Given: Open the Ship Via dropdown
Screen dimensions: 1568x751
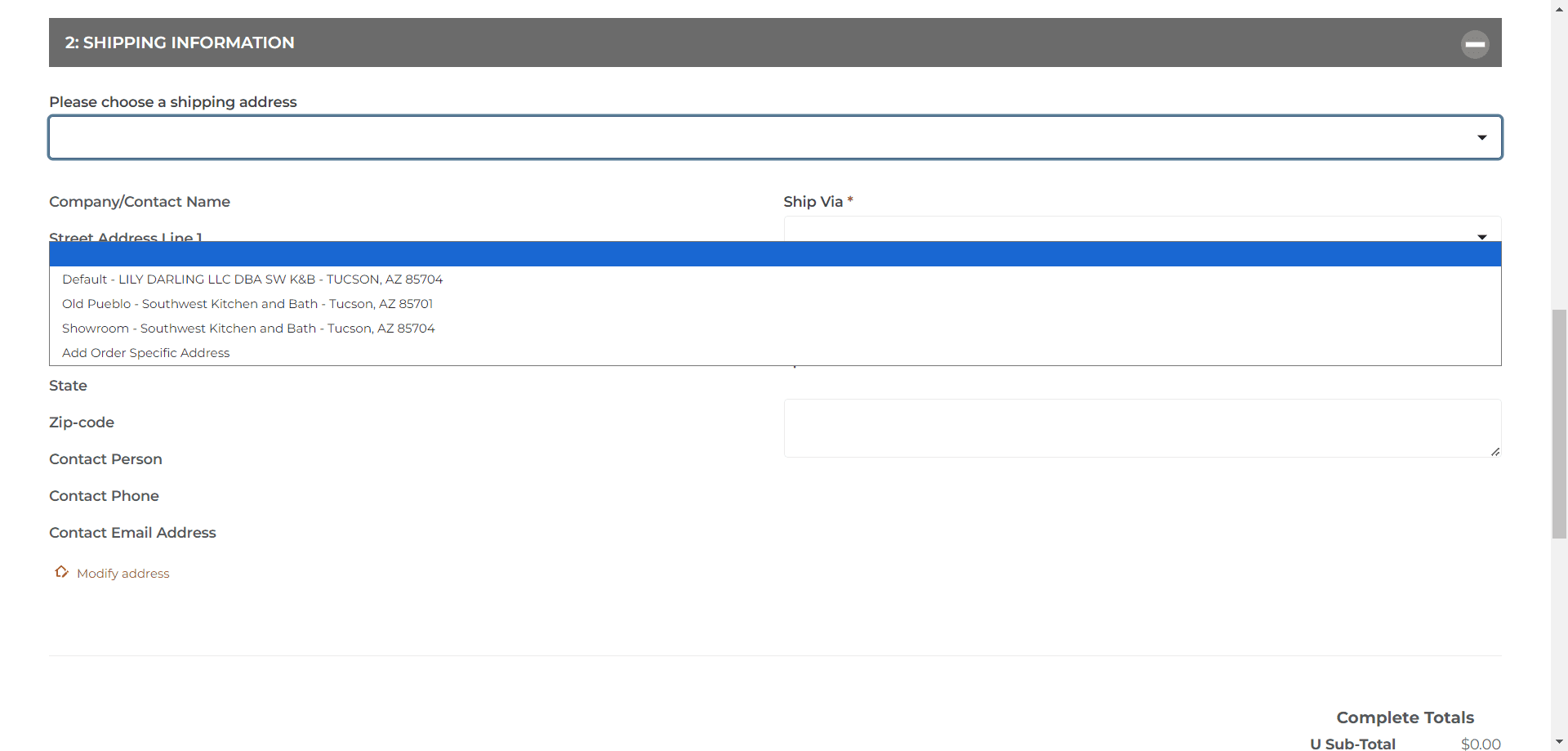Looking at the screenshot, I should (x=1142, y=230).
